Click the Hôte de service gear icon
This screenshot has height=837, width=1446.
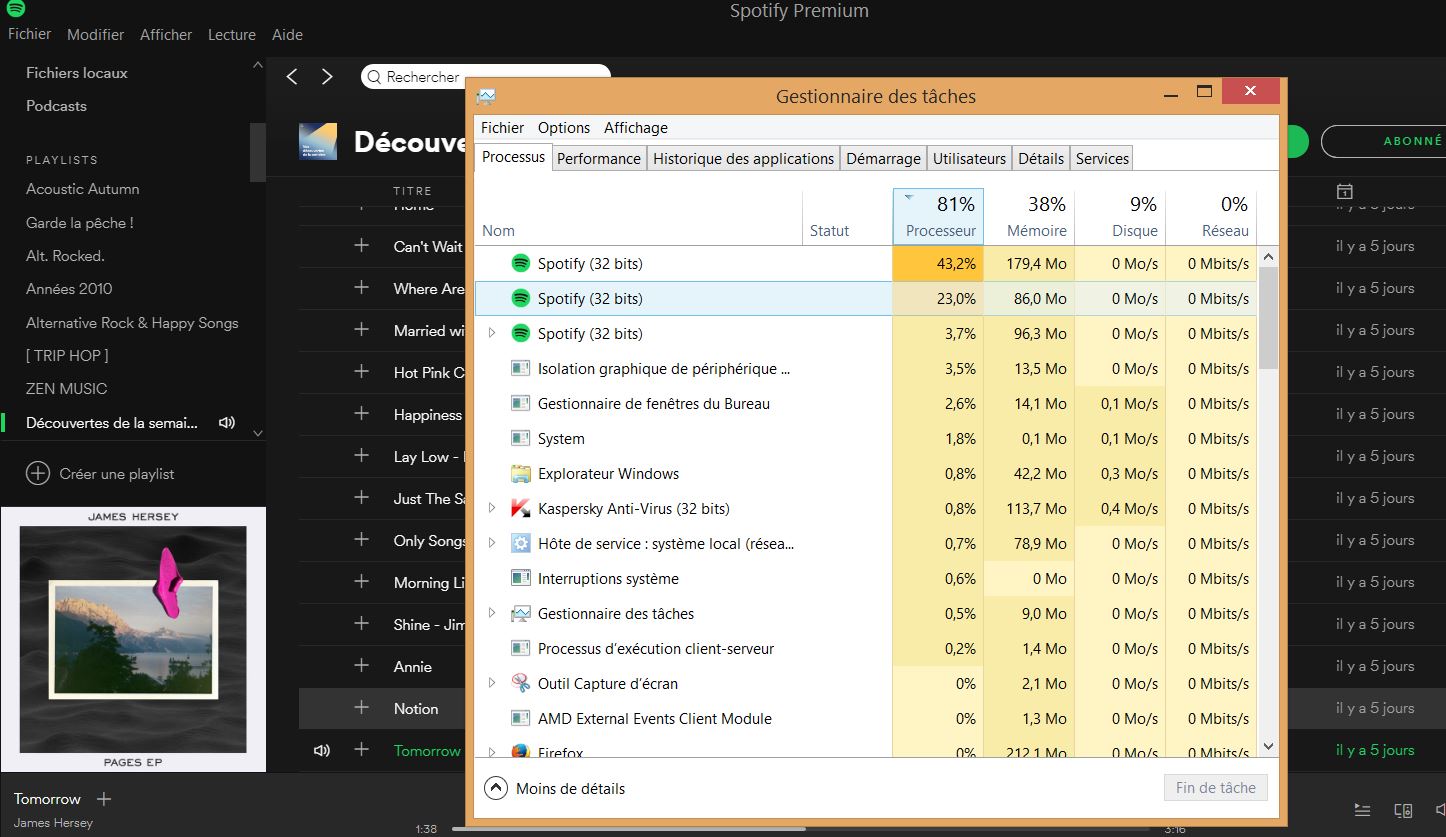(520, 543)
